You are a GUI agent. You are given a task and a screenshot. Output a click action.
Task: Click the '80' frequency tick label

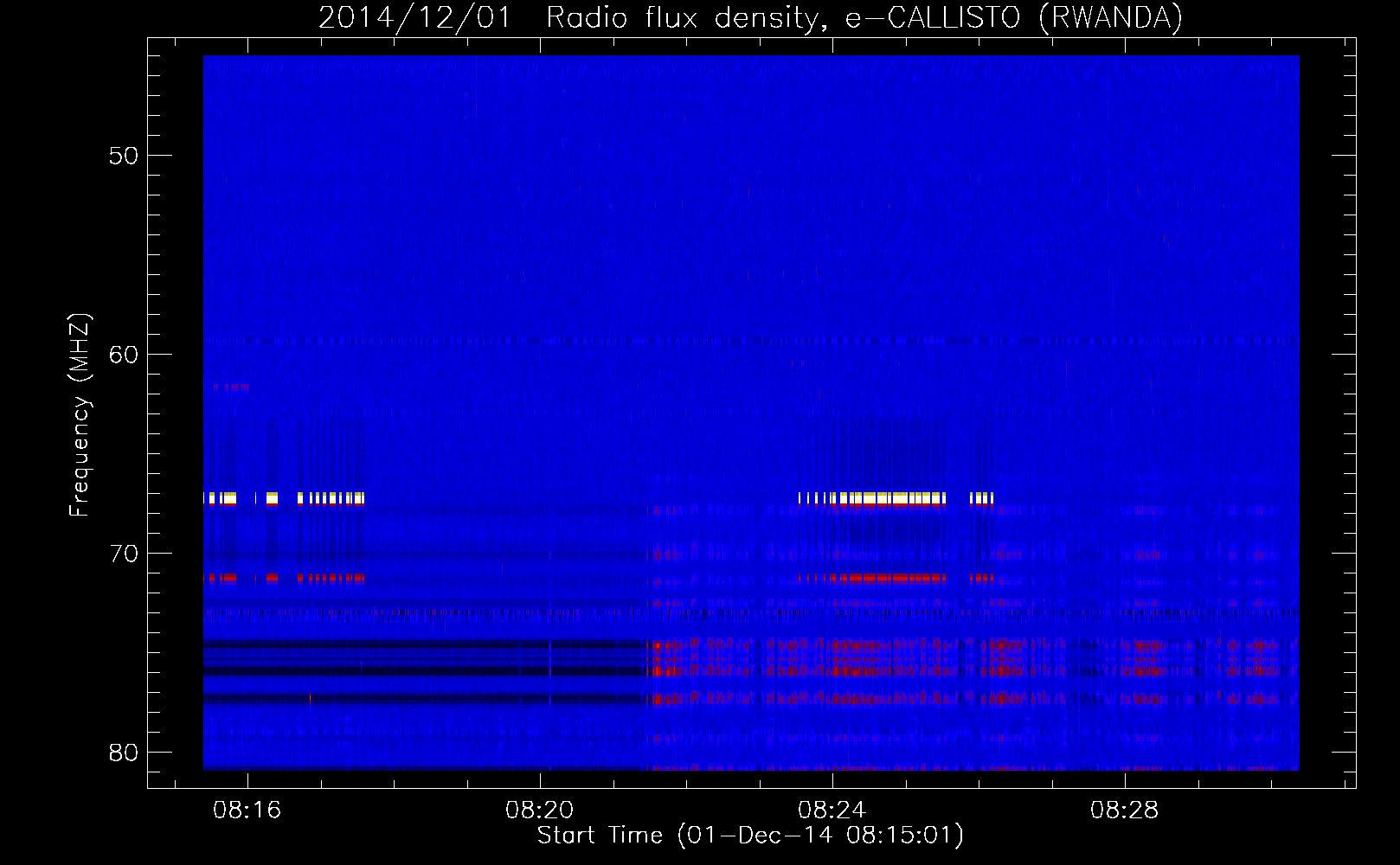(125, 753)
